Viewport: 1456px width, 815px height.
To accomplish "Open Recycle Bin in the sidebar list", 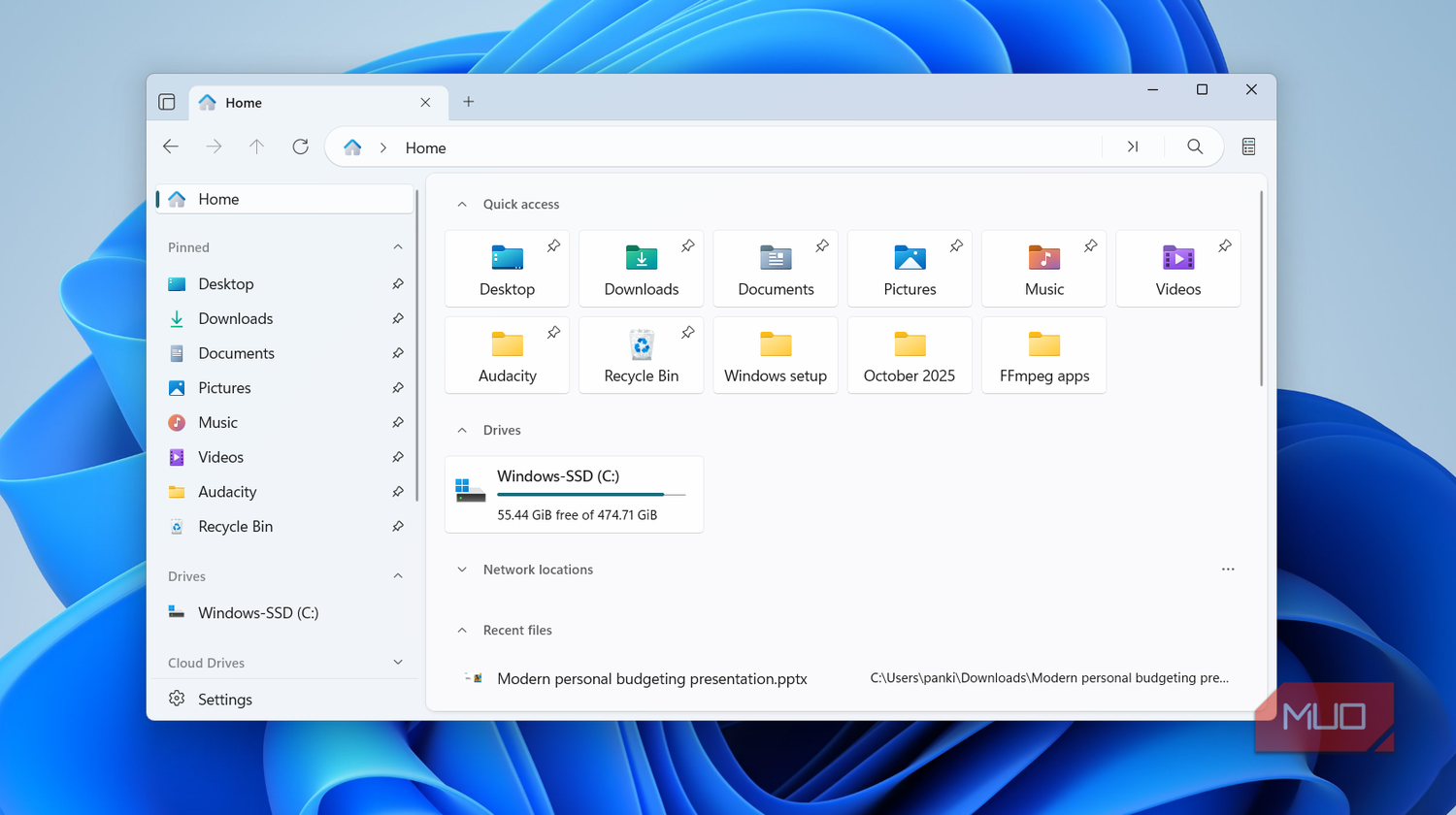I will (284, 527).
